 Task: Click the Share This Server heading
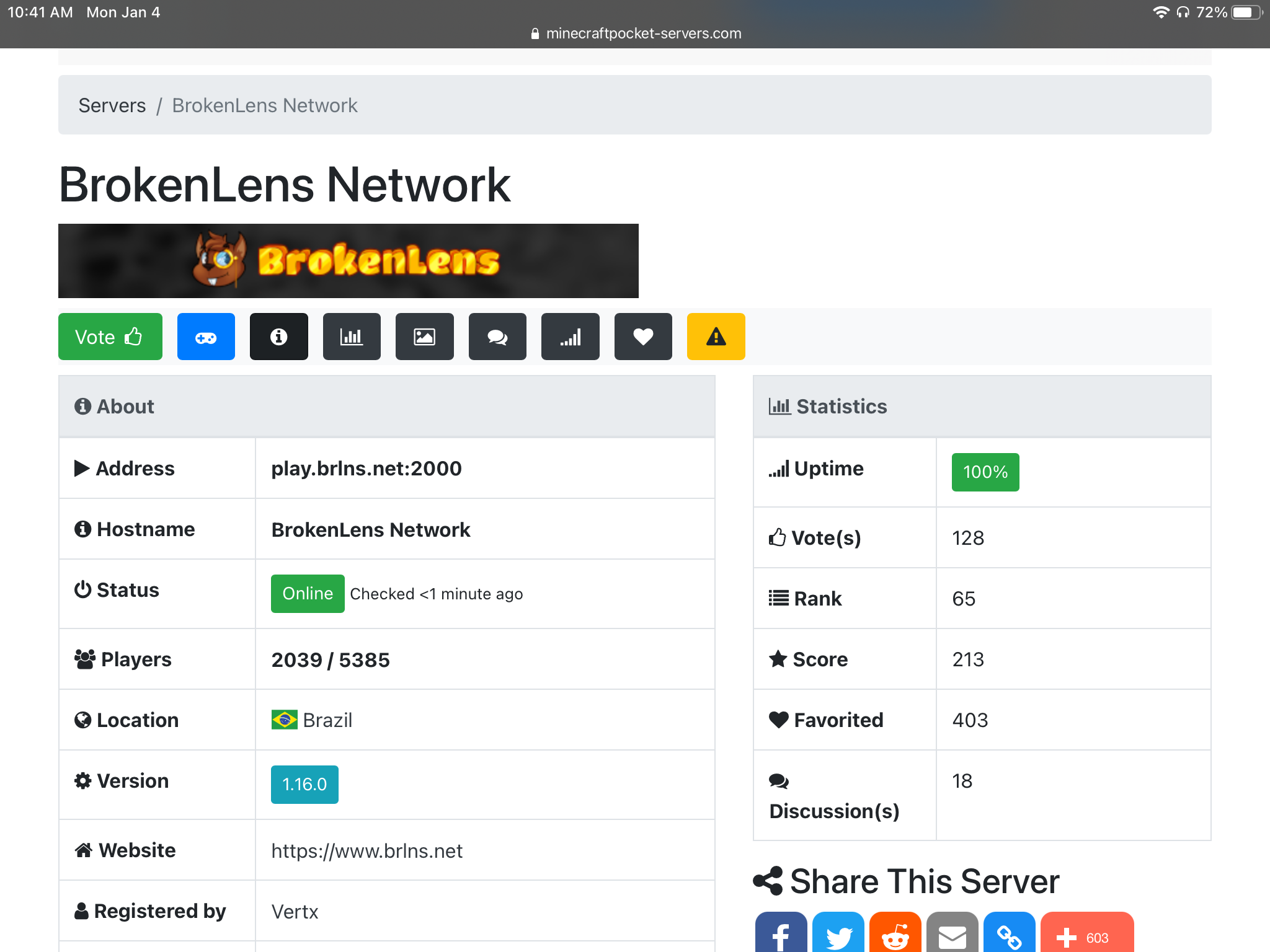[x=907, y=881]
